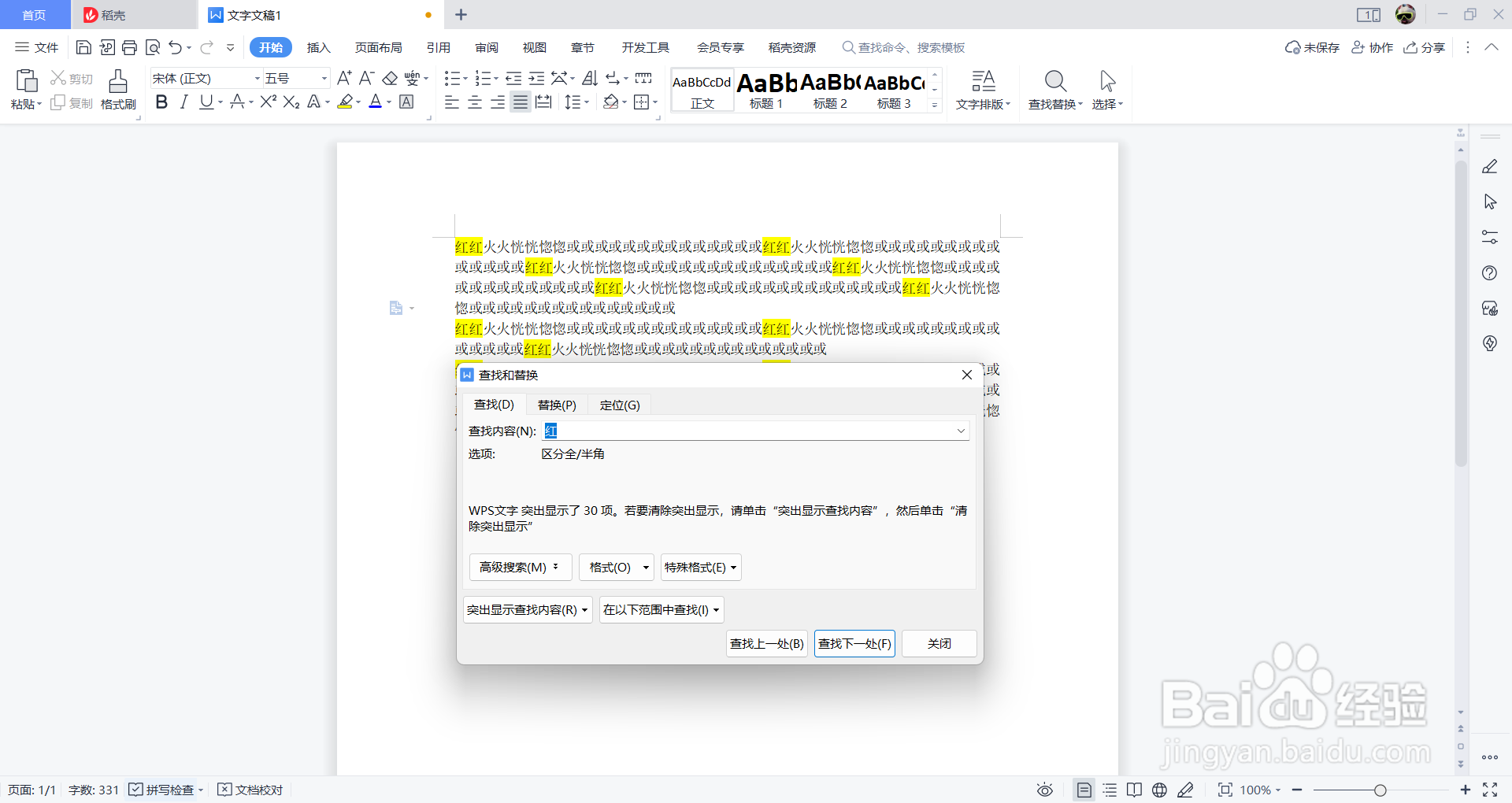Open Print Preview icon

tap(153, 47)
